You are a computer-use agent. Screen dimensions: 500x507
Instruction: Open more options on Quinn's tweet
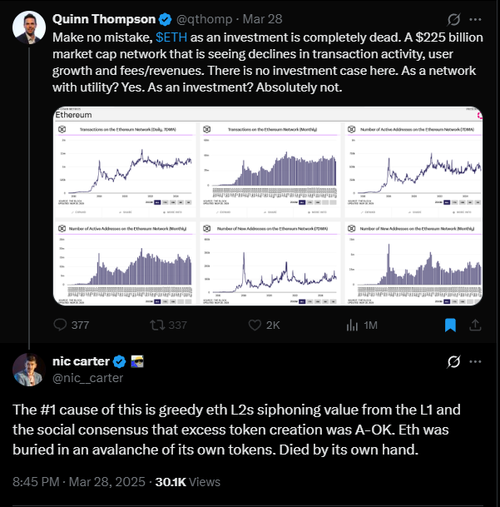click(x=475, y=19)
